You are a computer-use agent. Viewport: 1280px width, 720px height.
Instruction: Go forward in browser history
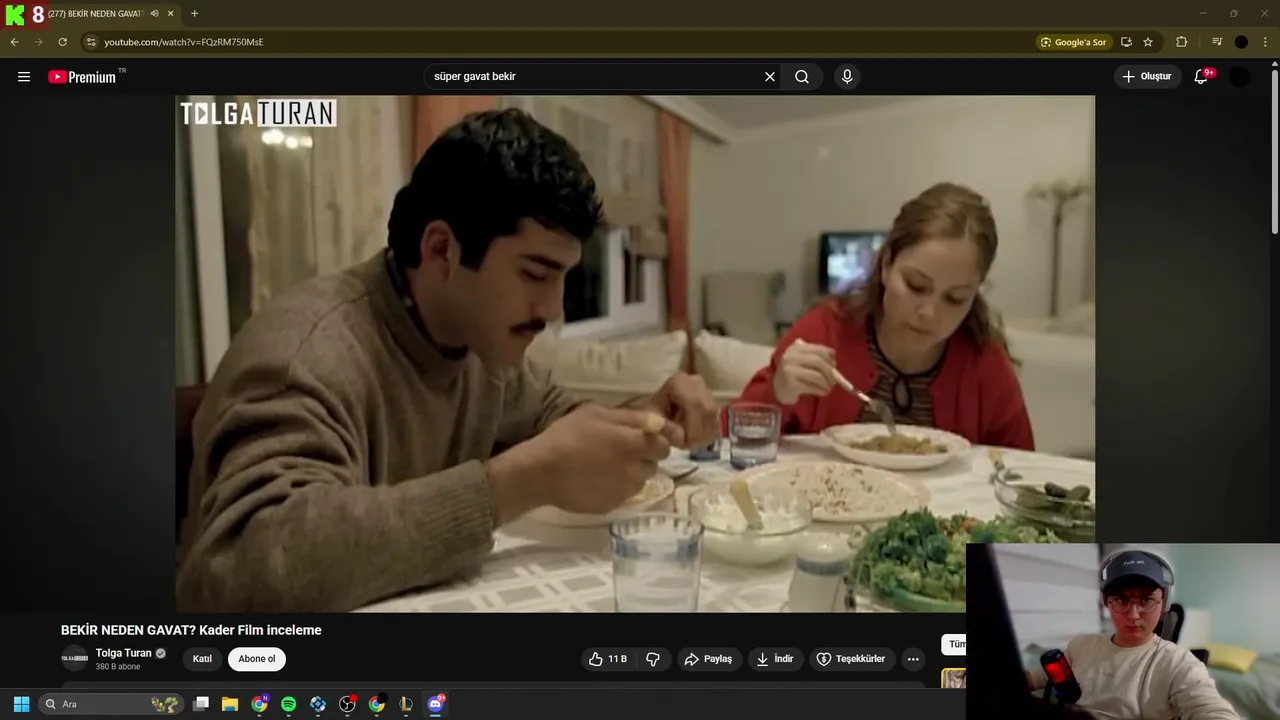coord(39,42)
